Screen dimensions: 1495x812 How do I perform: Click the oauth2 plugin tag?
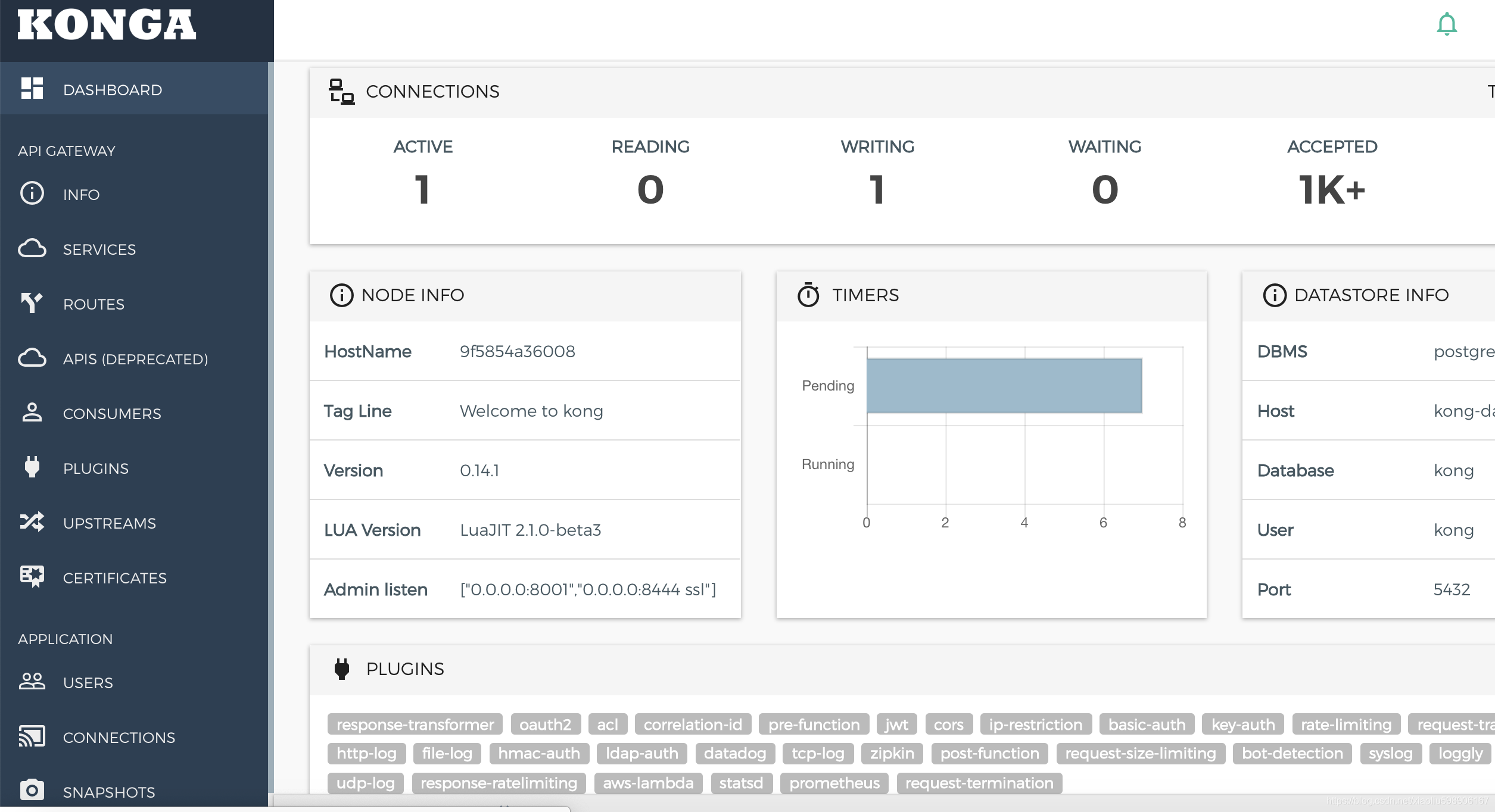point(545,724)
